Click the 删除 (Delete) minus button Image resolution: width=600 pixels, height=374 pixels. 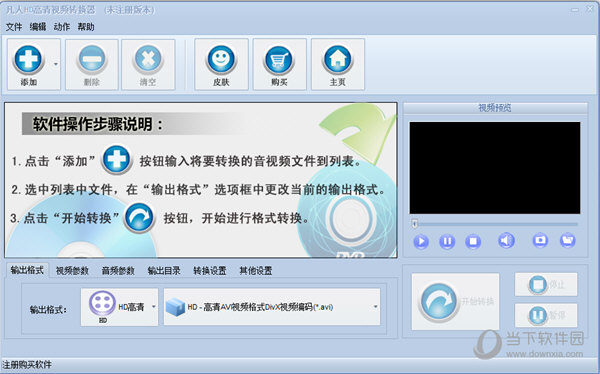coord(91,64)
